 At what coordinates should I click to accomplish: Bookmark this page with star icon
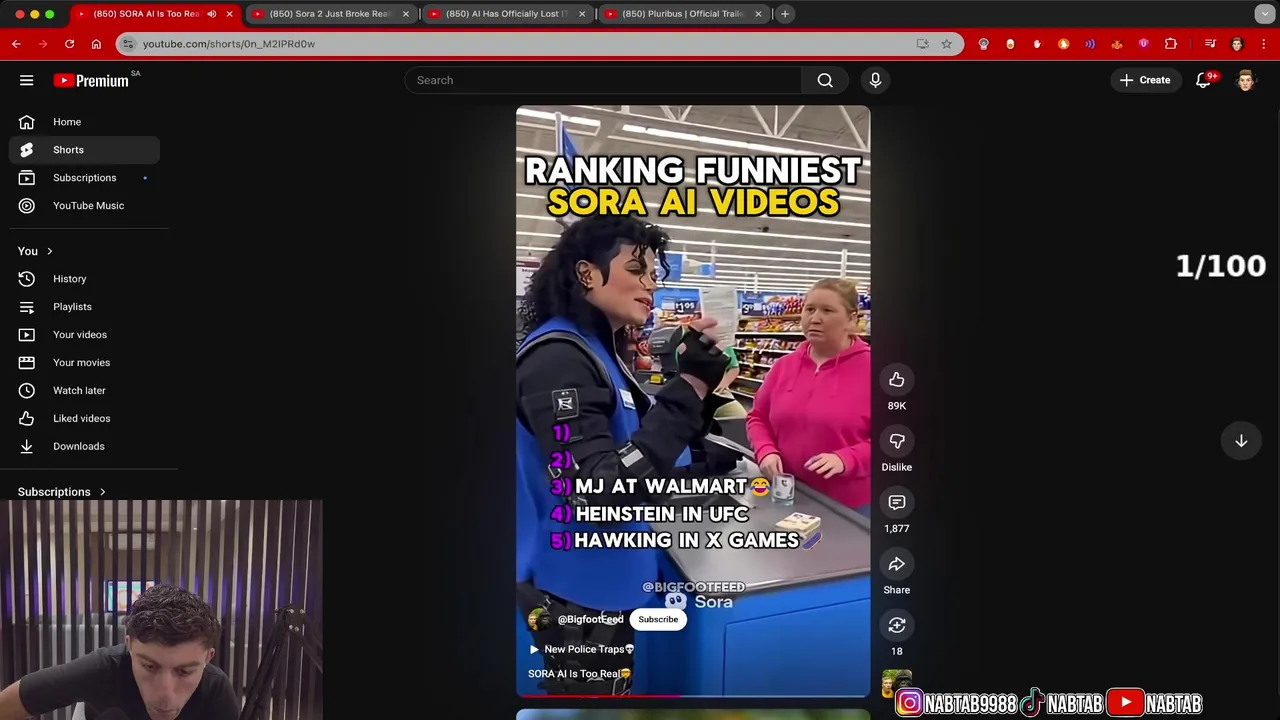[946, 44]
